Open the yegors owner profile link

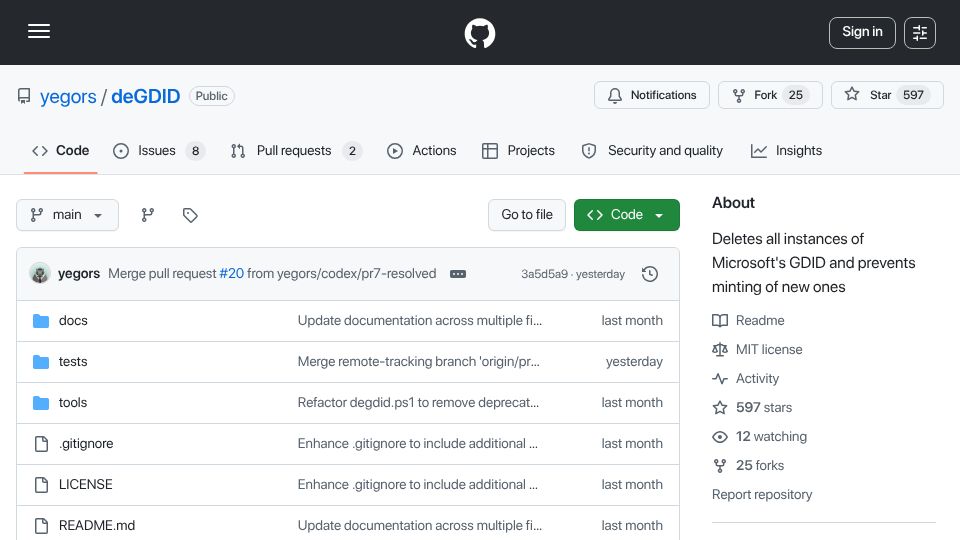point(68,97)
